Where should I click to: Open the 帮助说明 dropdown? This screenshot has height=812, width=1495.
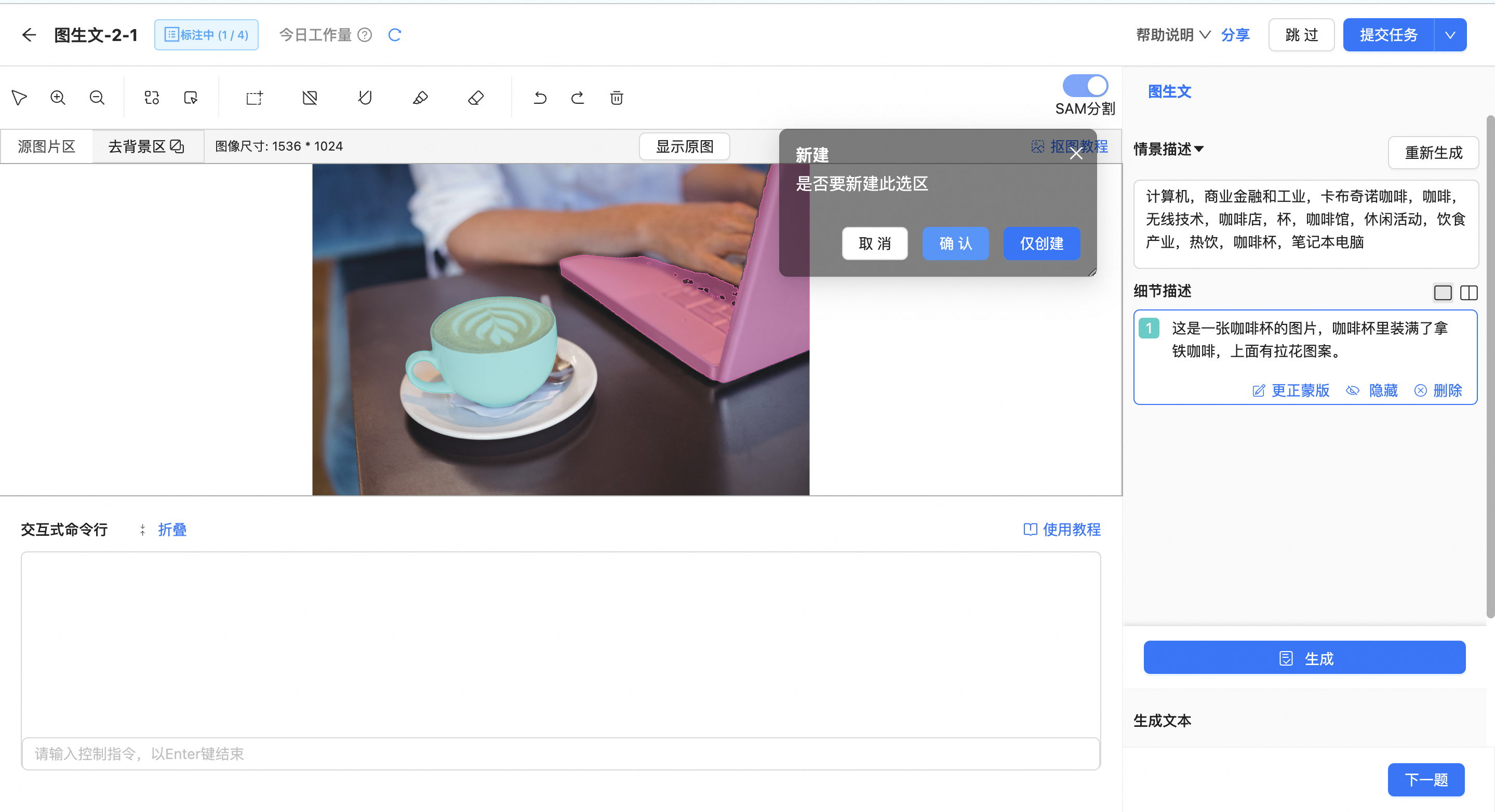[x=1172, y=35]
